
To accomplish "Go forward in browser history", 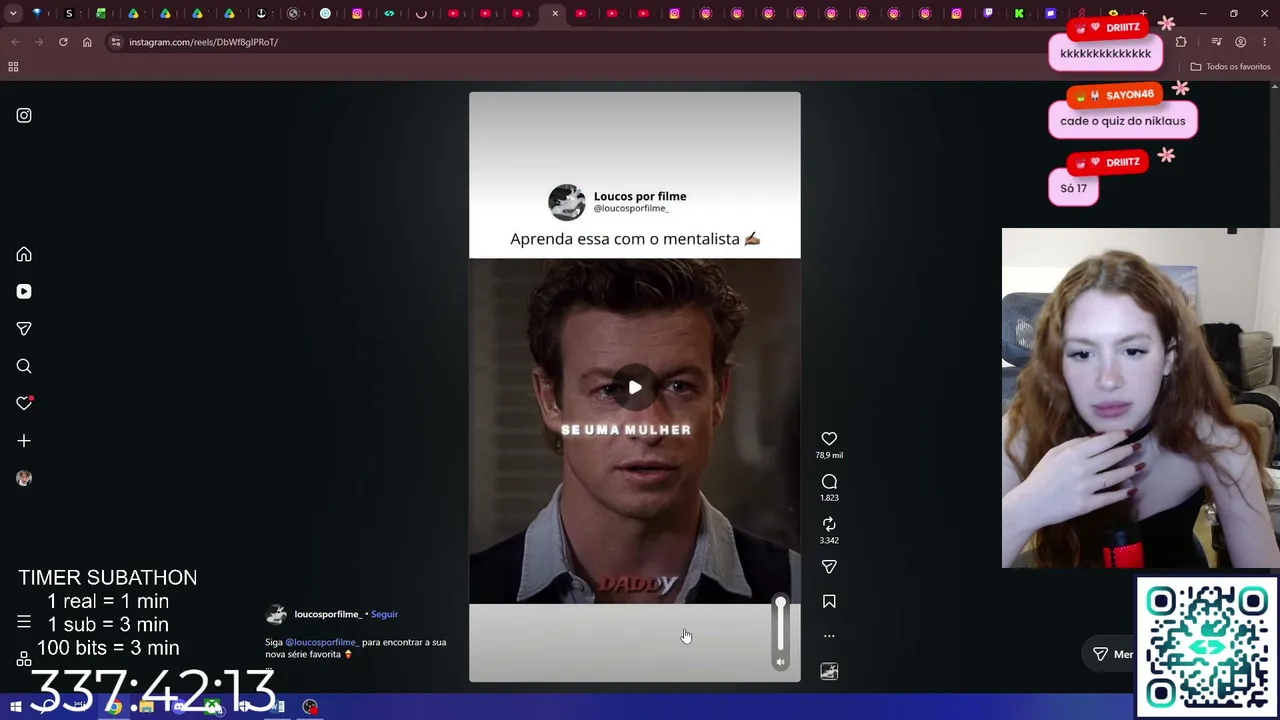I will [39, 42].
